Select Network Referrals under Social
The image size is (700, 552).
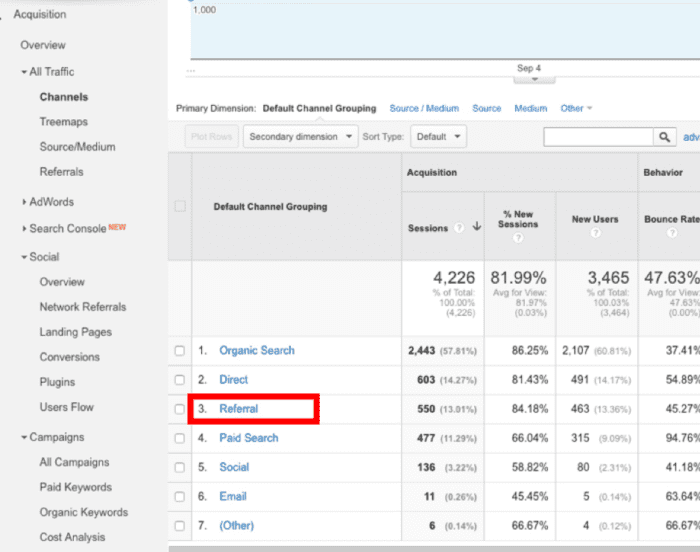(83, 307)
